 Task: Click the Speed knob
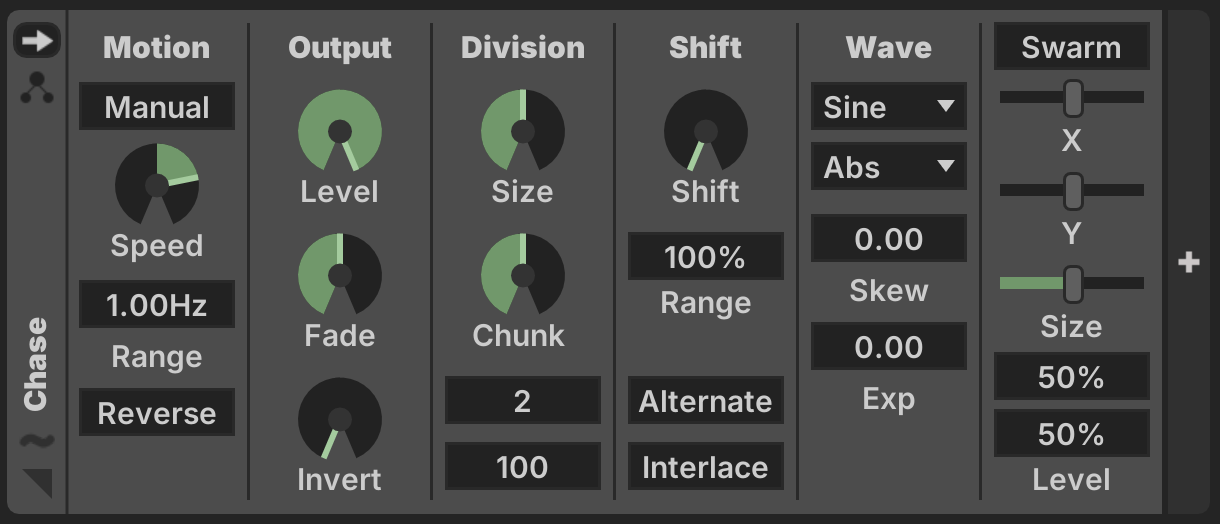[157, 185]
